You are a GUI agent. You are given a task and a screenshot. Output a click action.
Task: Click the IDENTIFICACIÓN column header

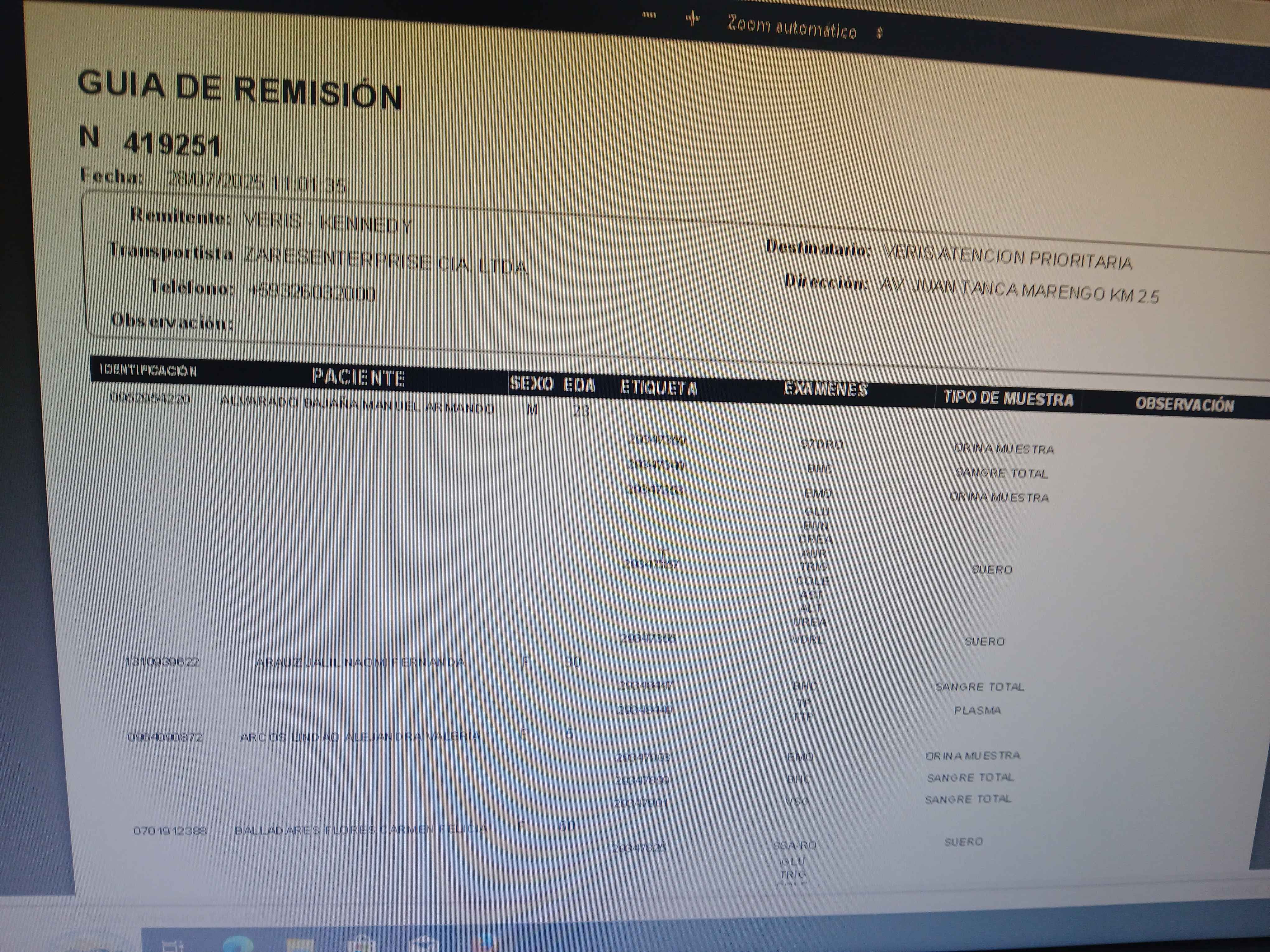coord(148,370)
